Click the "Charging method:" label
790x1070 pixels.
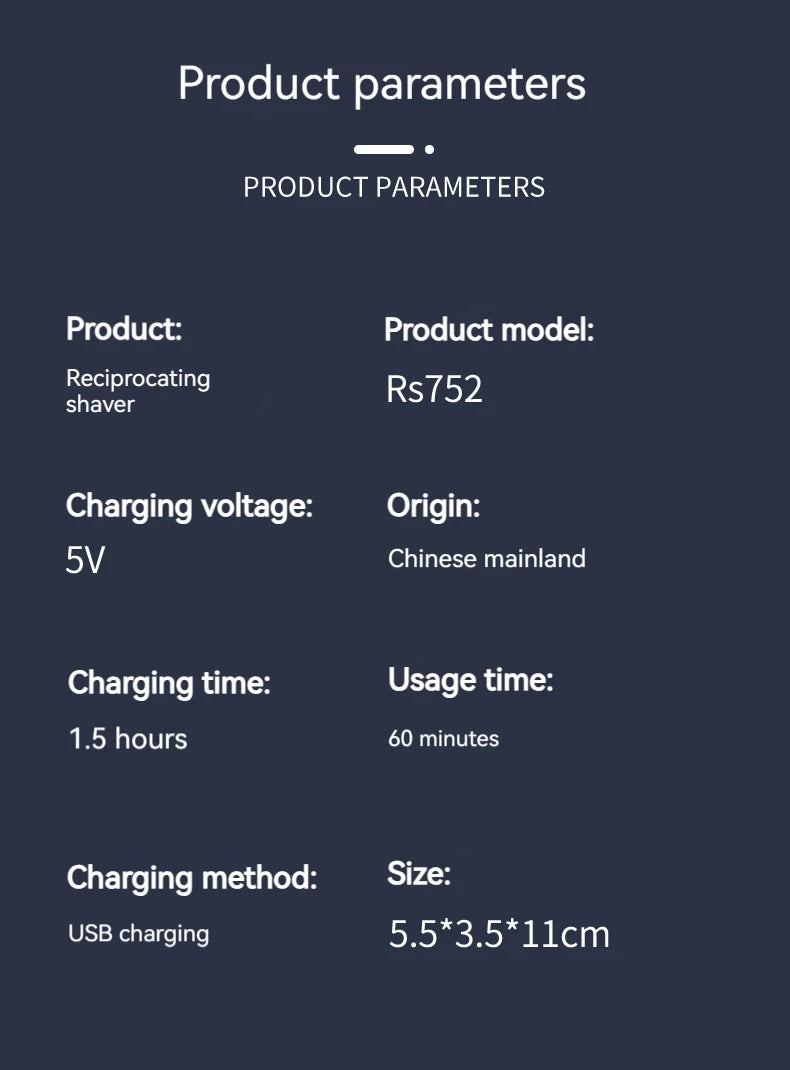[x=192, y=878]
